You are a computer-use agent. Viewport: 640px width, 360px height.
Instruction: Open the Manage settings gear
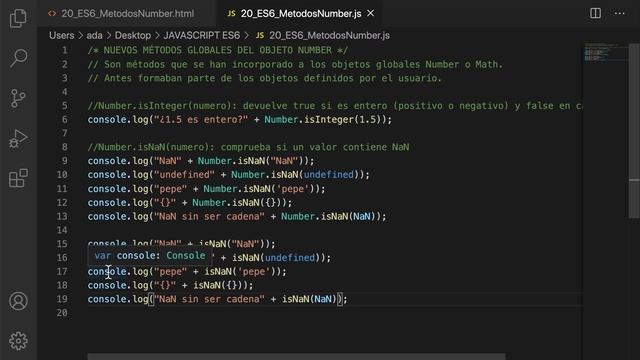(18, 341)
